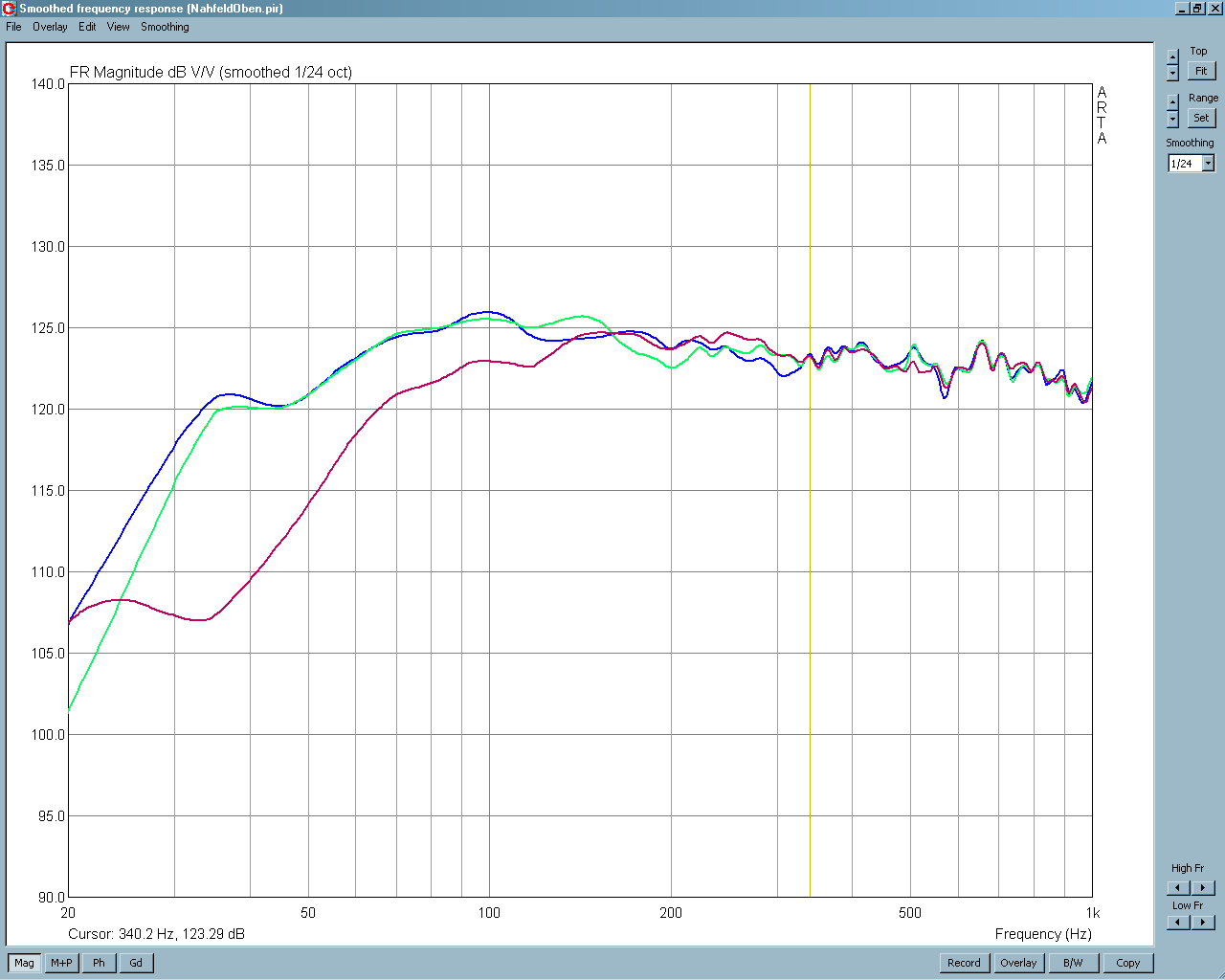Viewport: 1225px width, 980px height.
Task: Restore the window with the restore button
Action: 1197,9
